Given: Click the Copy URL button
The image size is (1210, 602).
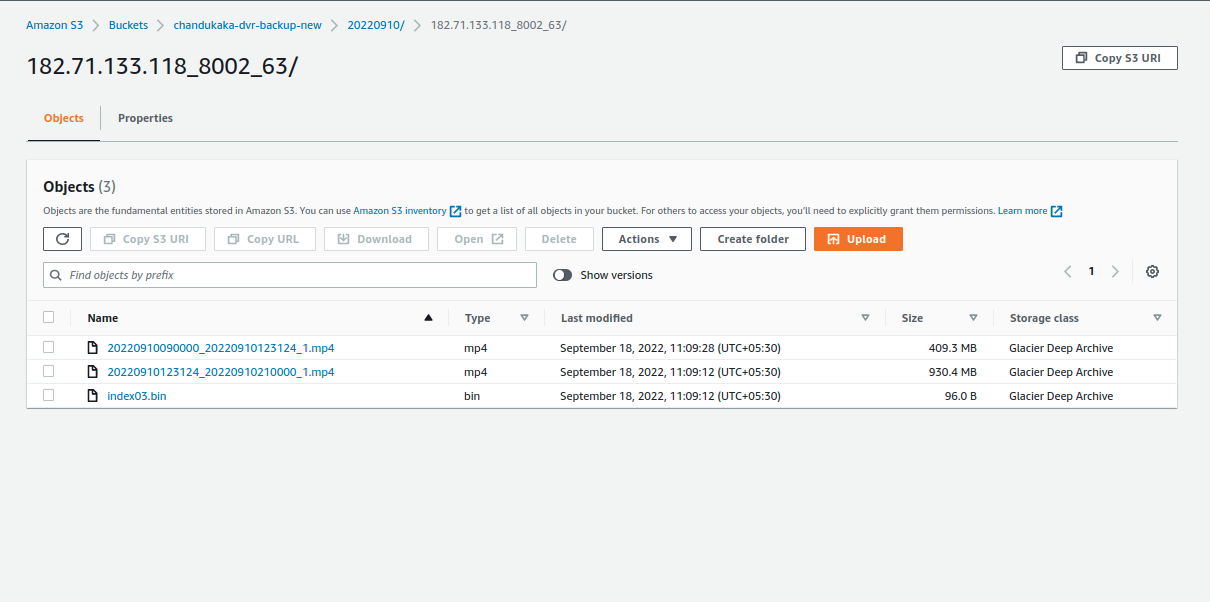Looking at the screenshot, I should tap(265, 239).
